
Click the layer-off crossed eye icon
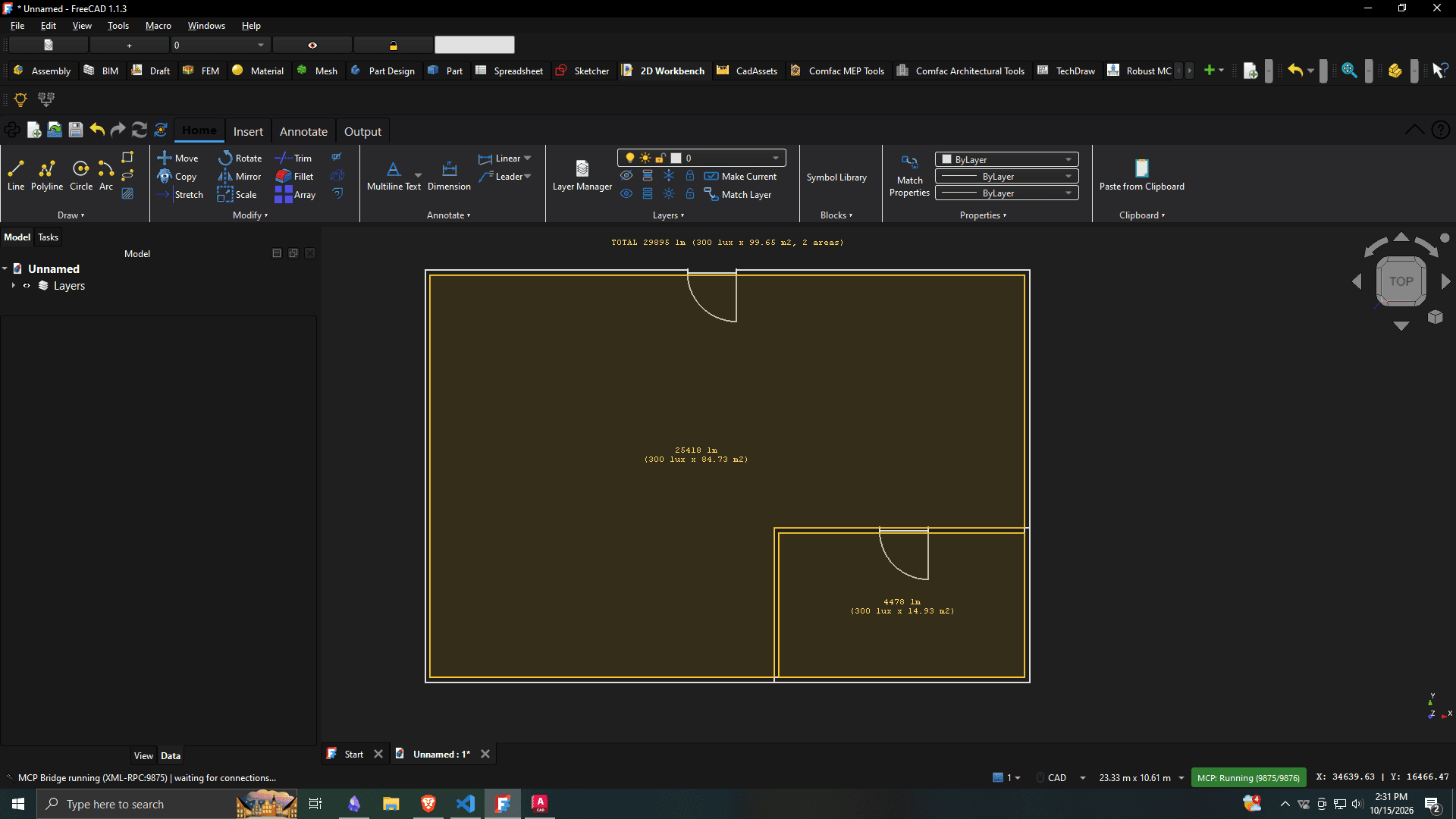[626, 175]
